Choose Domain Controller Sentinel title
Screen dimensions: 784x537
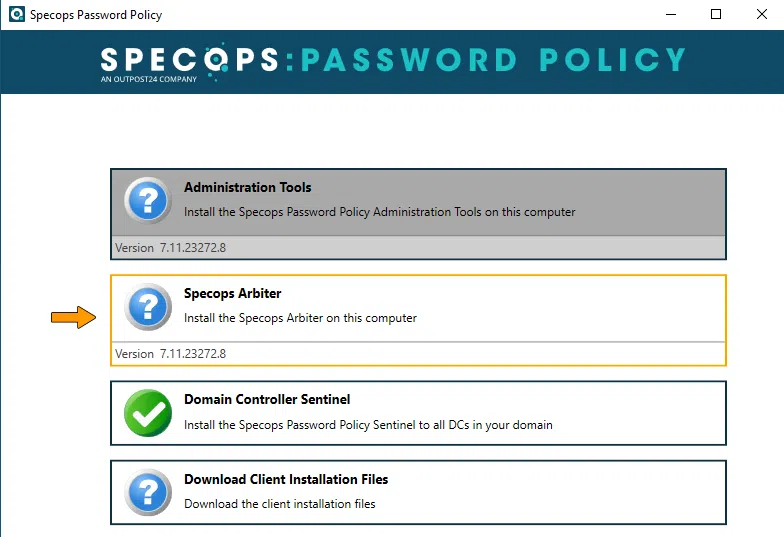coord(267,399)
